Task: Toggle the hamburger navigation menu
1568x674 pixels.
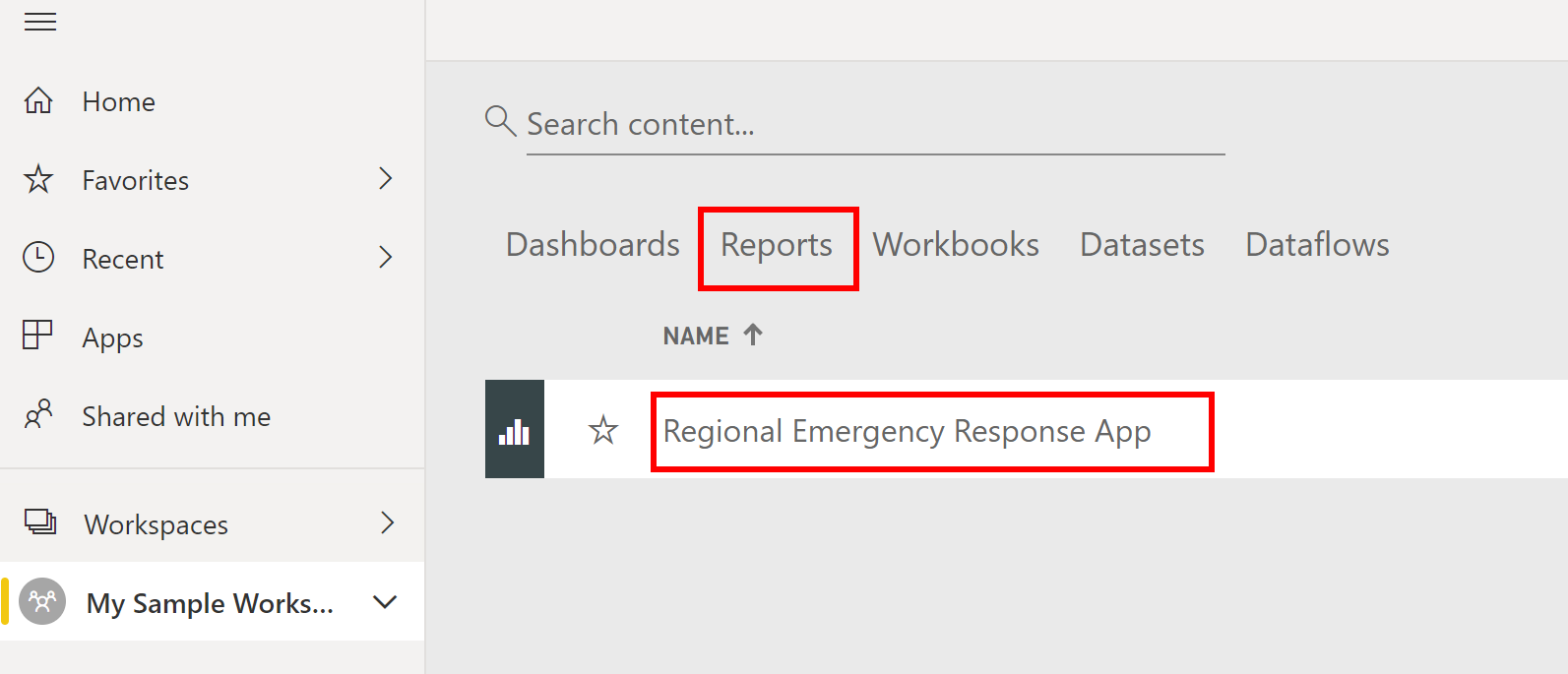Action: click(40, 22)
